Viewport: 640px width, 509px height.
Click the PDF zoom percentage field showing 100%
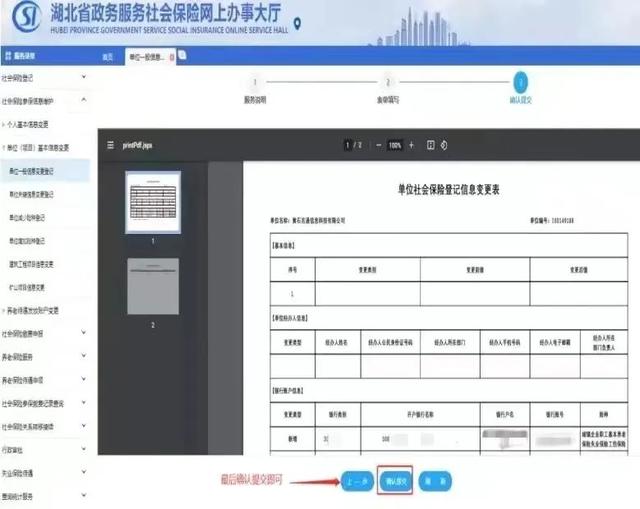[394, 145]
